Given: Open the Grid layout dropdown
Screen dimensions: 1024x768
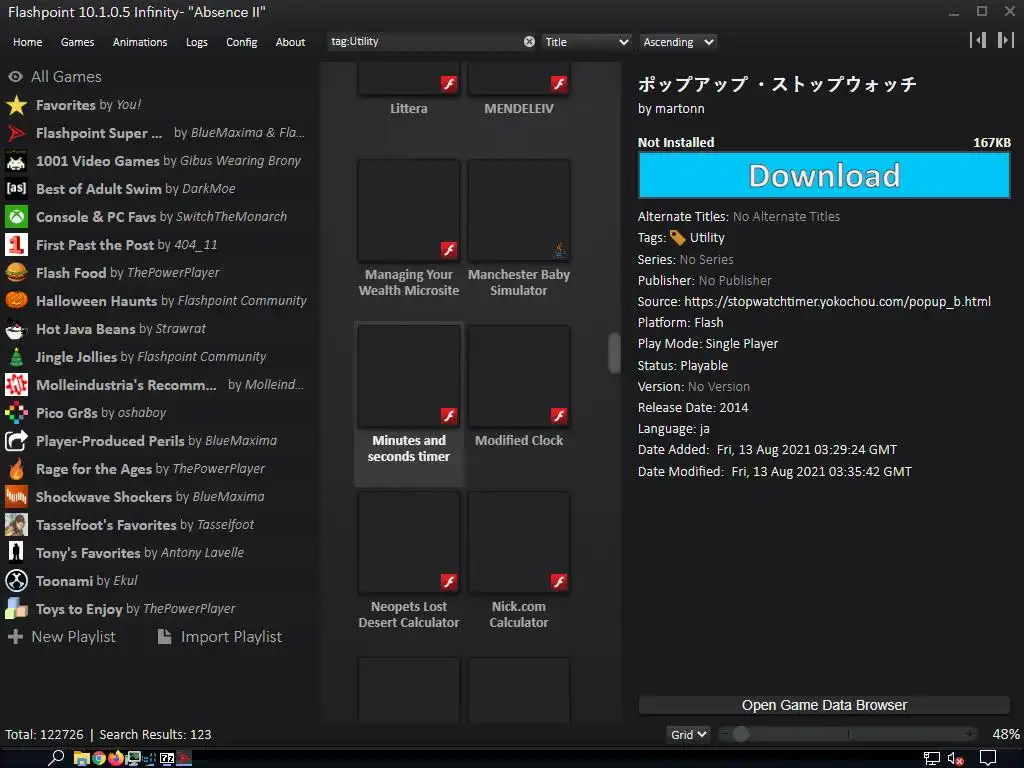Looking at the screenshot, I should pos(688,735).
